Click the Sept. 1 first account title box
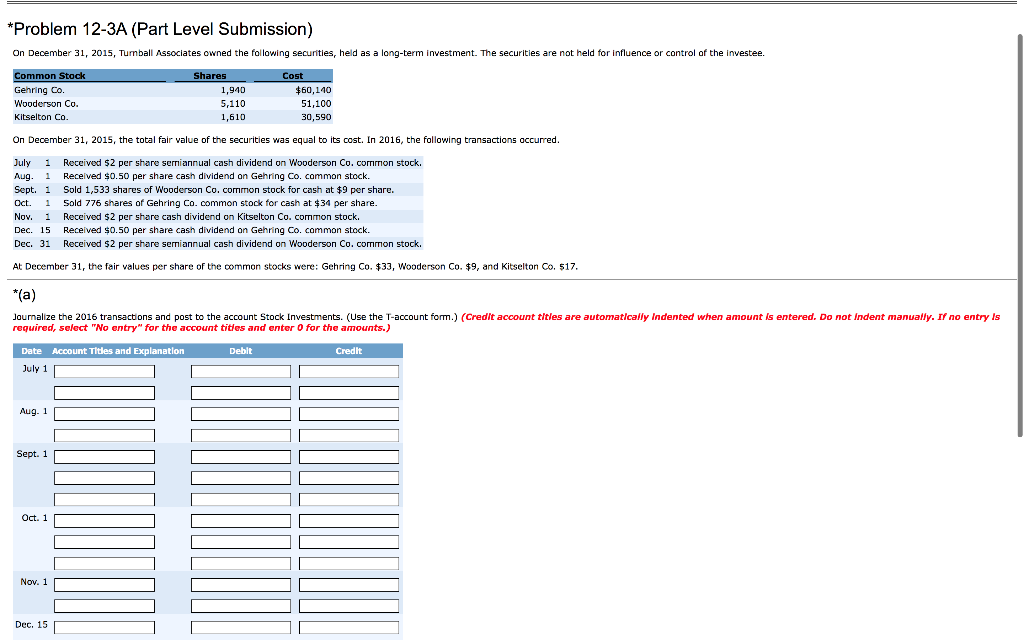Image resolution: width=1024 pixels, height=640 pixels. (105, 455)
